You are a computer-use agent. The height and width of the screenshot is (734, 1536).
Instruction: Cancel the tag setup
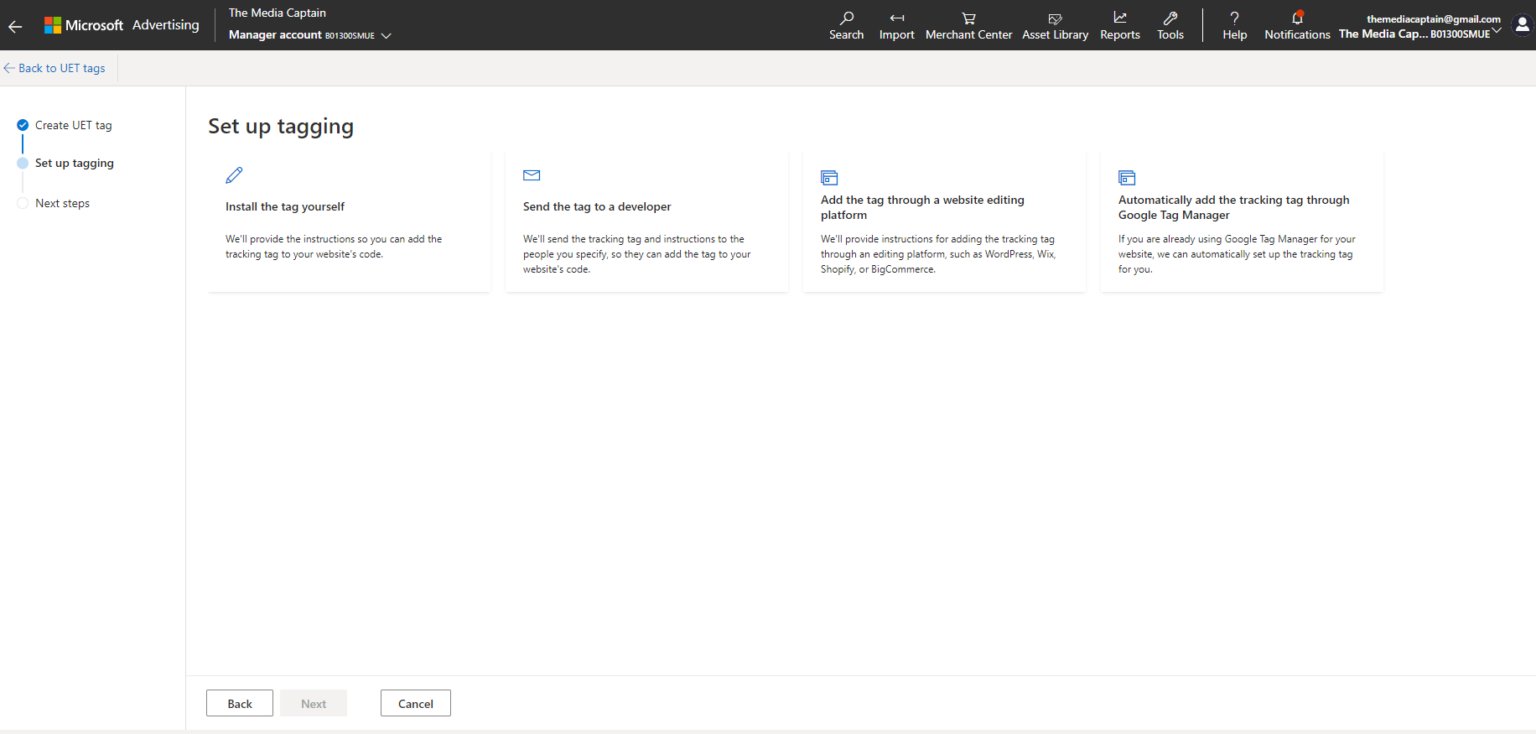415,703
